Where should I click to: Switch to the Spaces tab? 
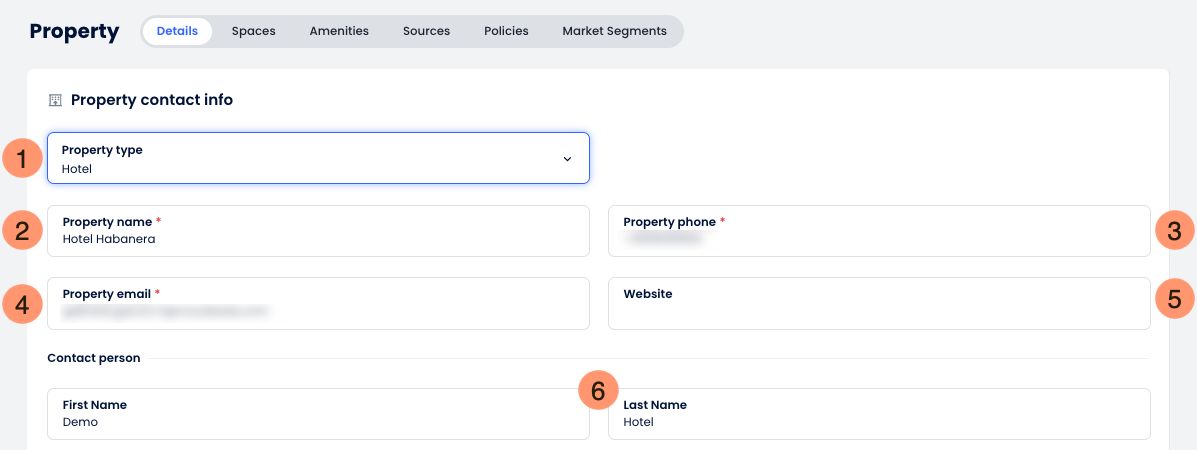coord(253,31)
